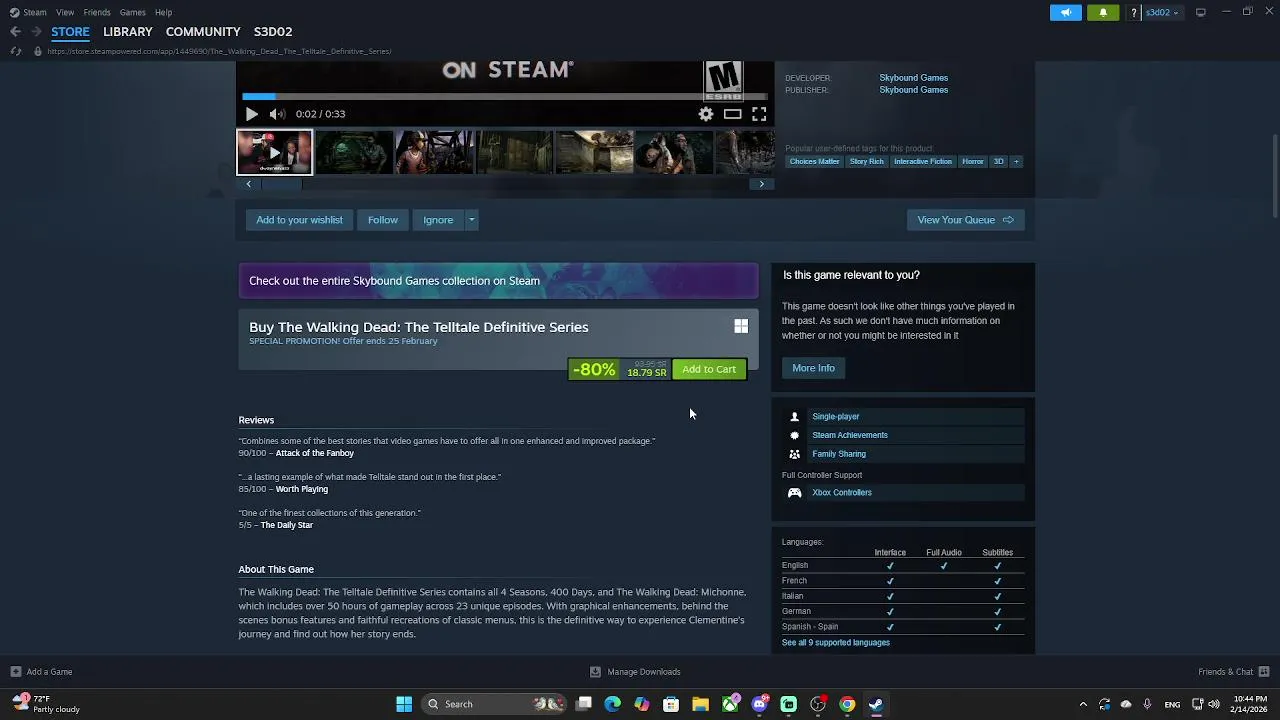The image size is (1280, 720).
Task: Click the store URL address field
Action: tap(219, 51)
